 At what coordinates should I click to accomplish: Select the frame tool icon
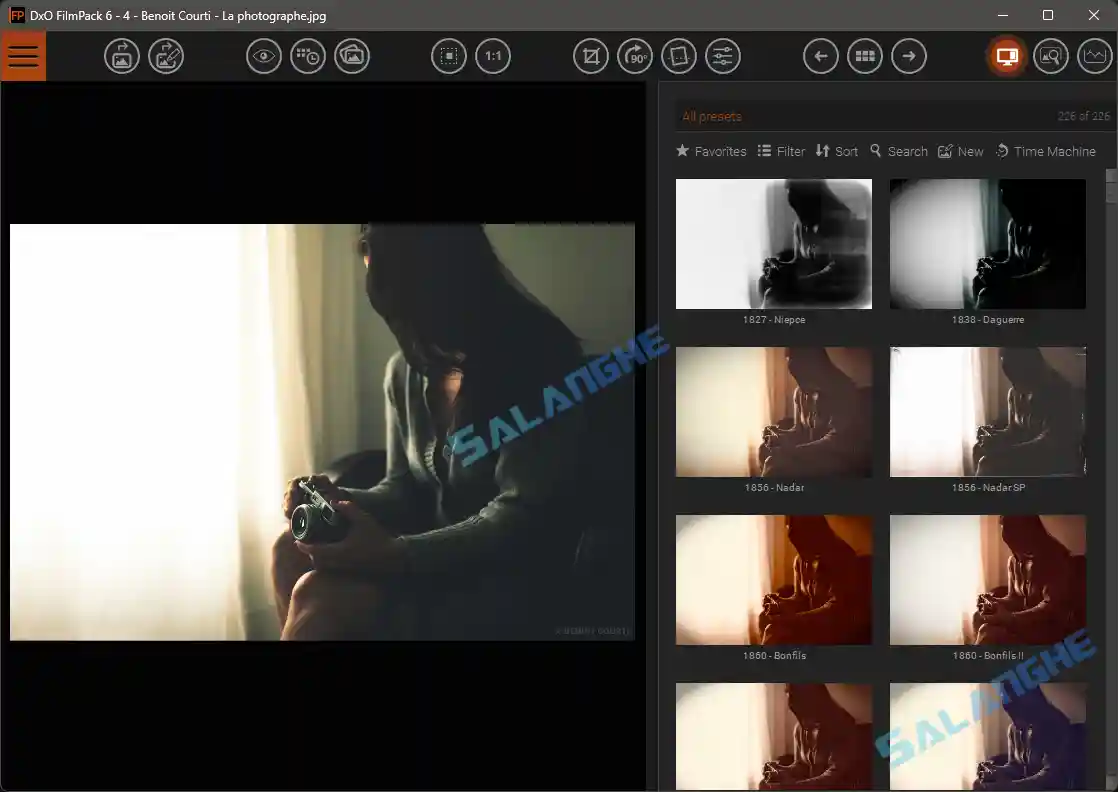pyautogui.click(x=678, y=56)
